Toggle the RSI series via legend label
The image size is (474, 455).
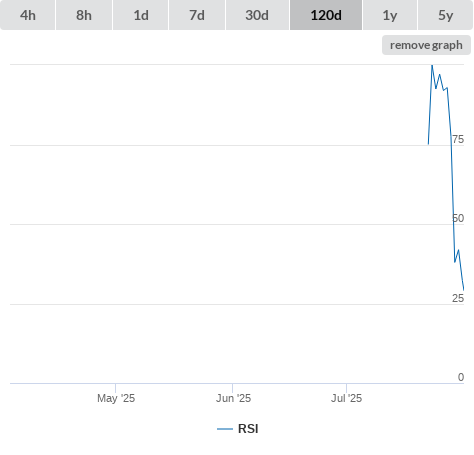pos(248,429)
